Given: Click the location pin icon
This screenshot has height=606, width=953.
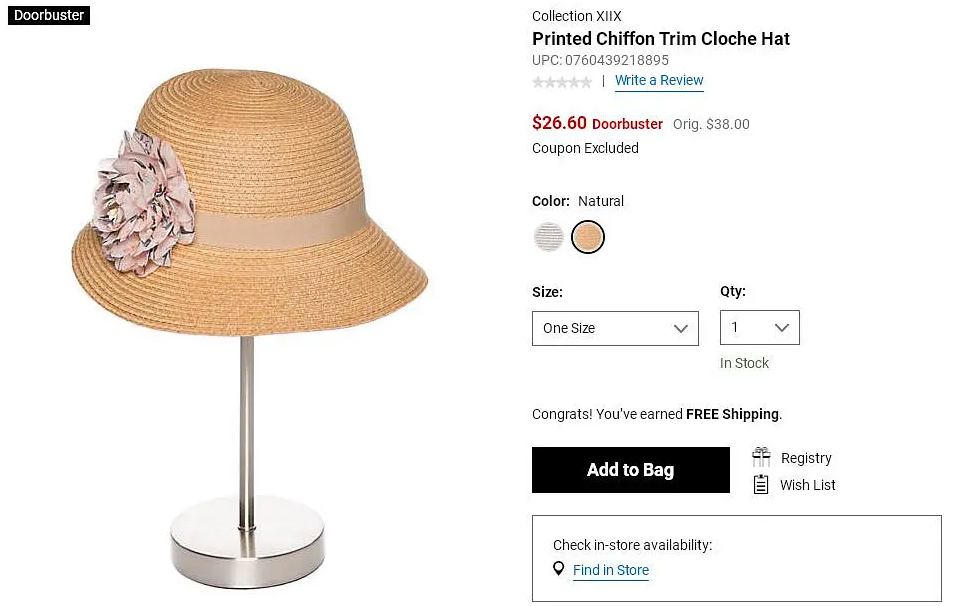Looking at the screenshot, I should click(559, 569).
